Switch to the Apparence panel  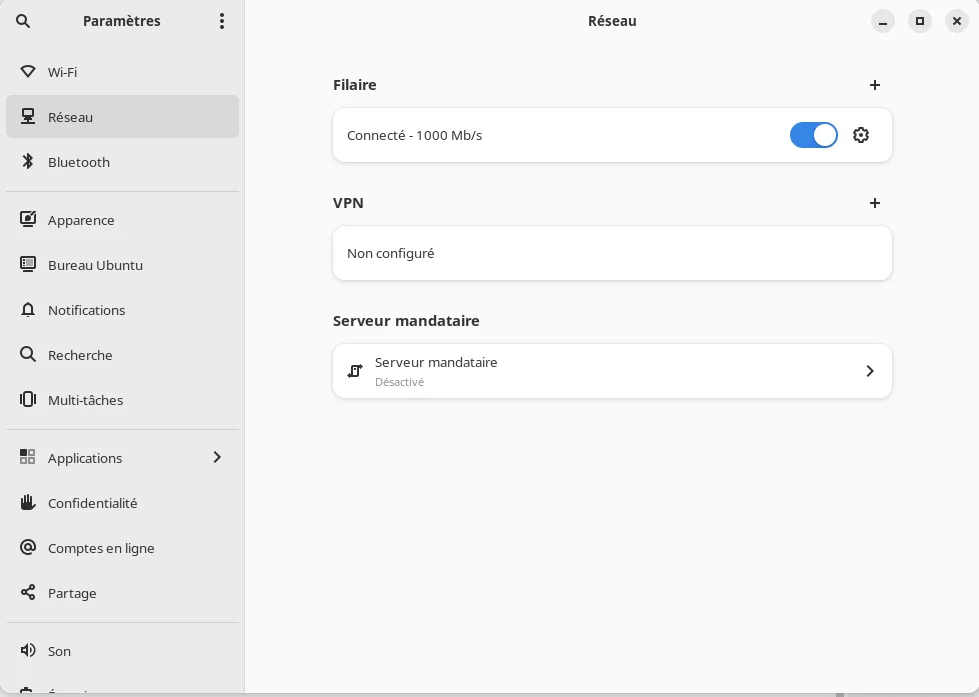122,220
